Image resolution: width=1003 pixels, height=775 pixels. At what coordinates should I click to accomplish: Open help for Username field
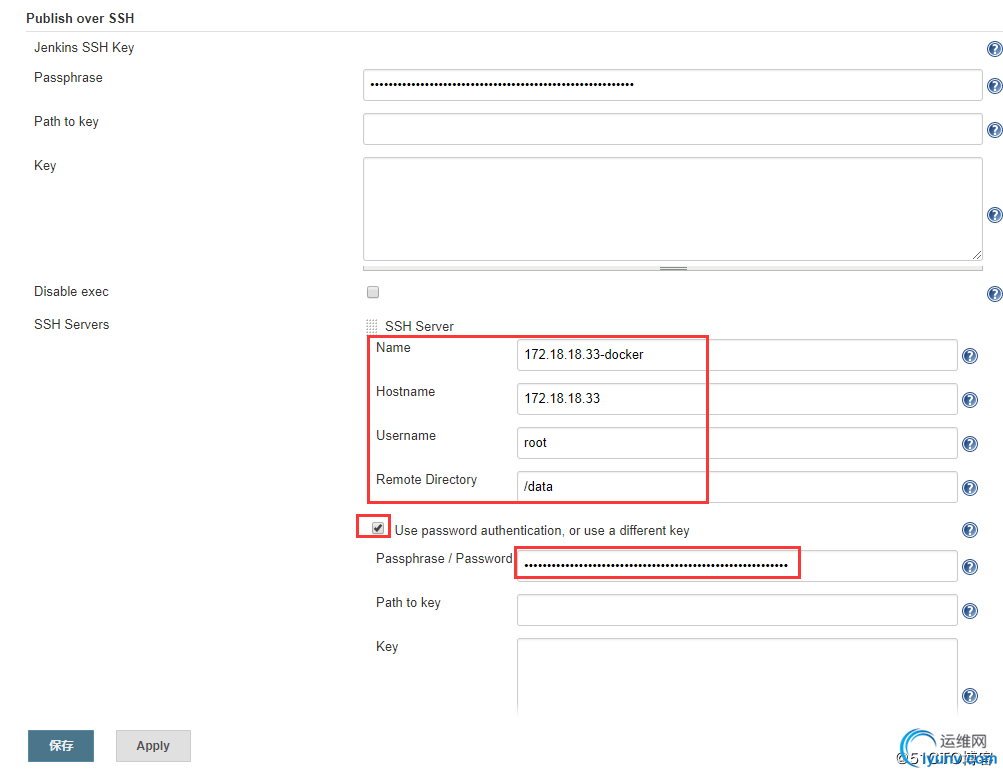click(x=970, y=444)
